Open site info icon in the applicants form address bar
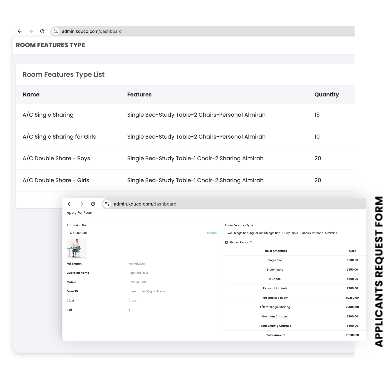389x379 pixels. pos(107,204)
